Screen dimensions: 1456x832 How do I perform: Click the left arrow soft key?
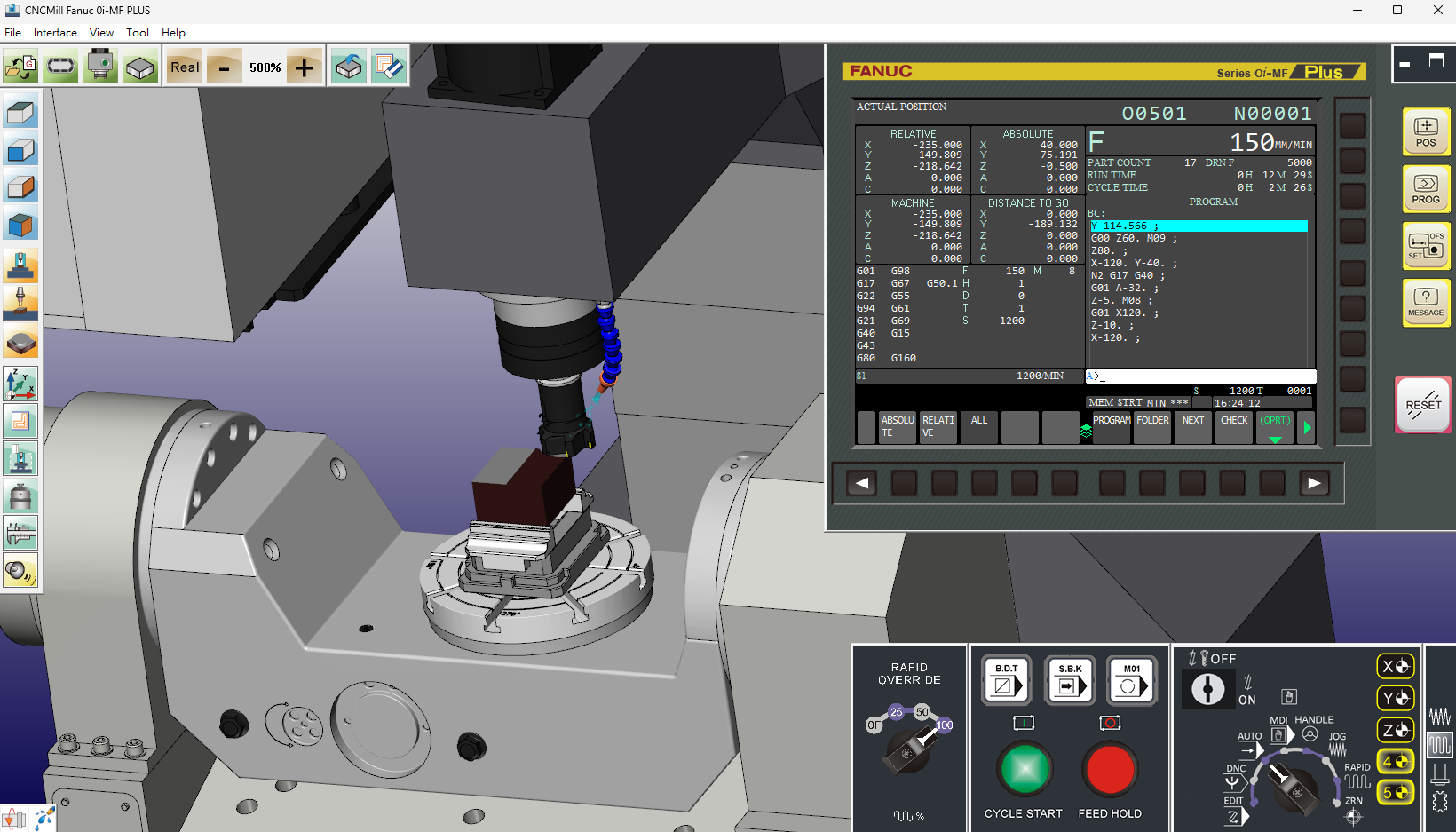pos(861,483)
